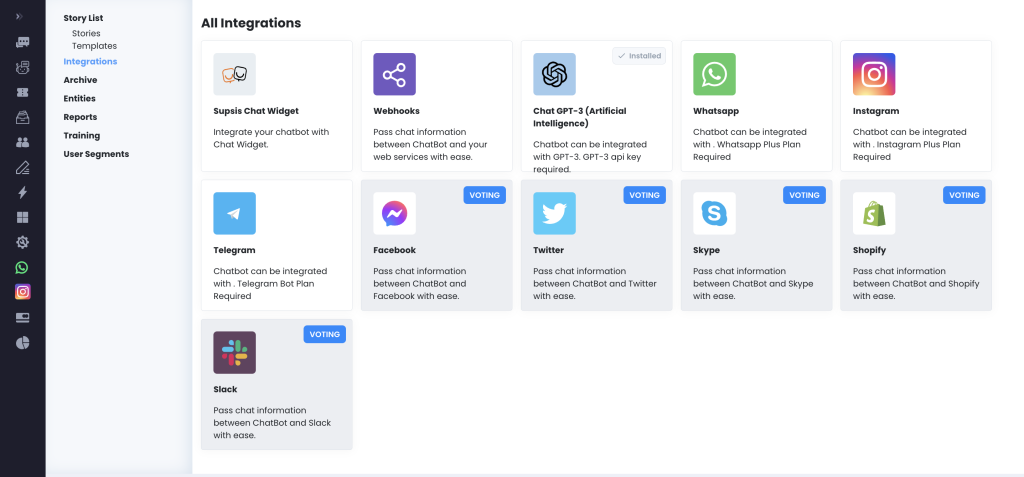Viewport: 1024px width, 477px height.
Task: Click 'GPT-3 api key required' description
Action: coord(590,157)
